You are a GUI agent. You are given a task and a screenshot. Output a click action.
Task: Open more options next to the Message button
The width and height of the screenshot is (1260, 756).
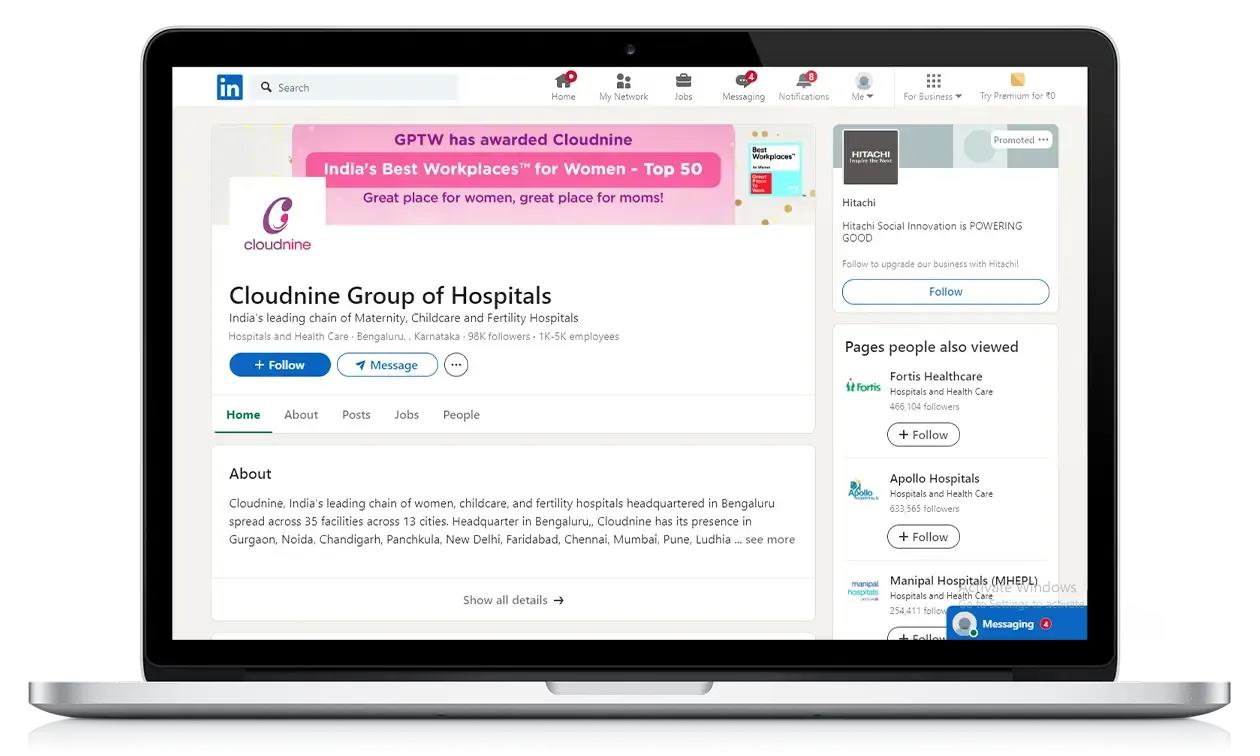[456, 364]
